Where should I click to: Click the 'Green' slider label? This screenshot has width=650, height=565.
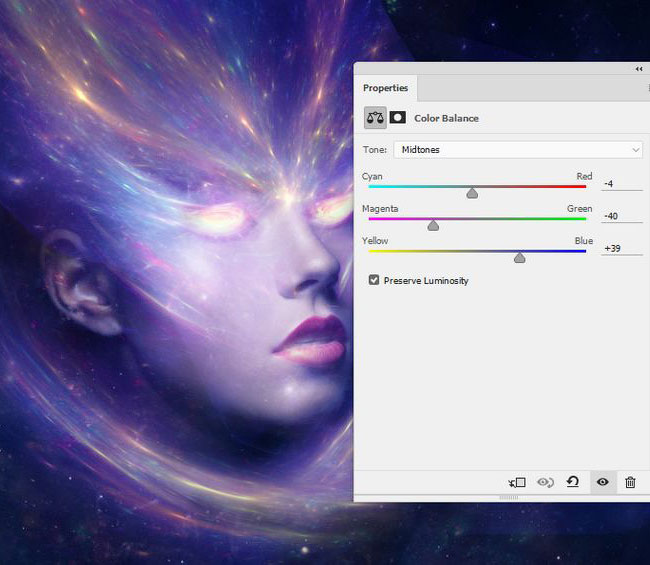580,209
